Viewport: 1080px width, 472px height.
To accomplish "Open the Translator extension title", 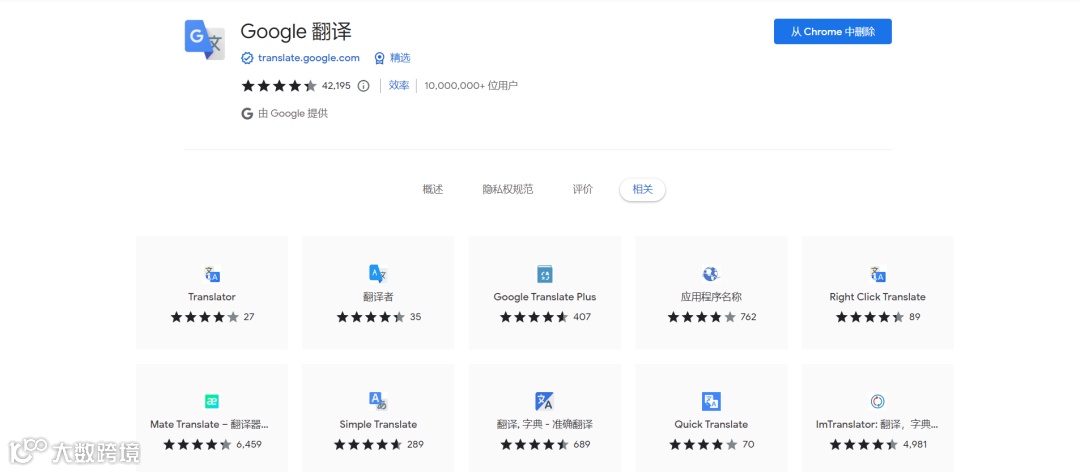I will 211,297.
